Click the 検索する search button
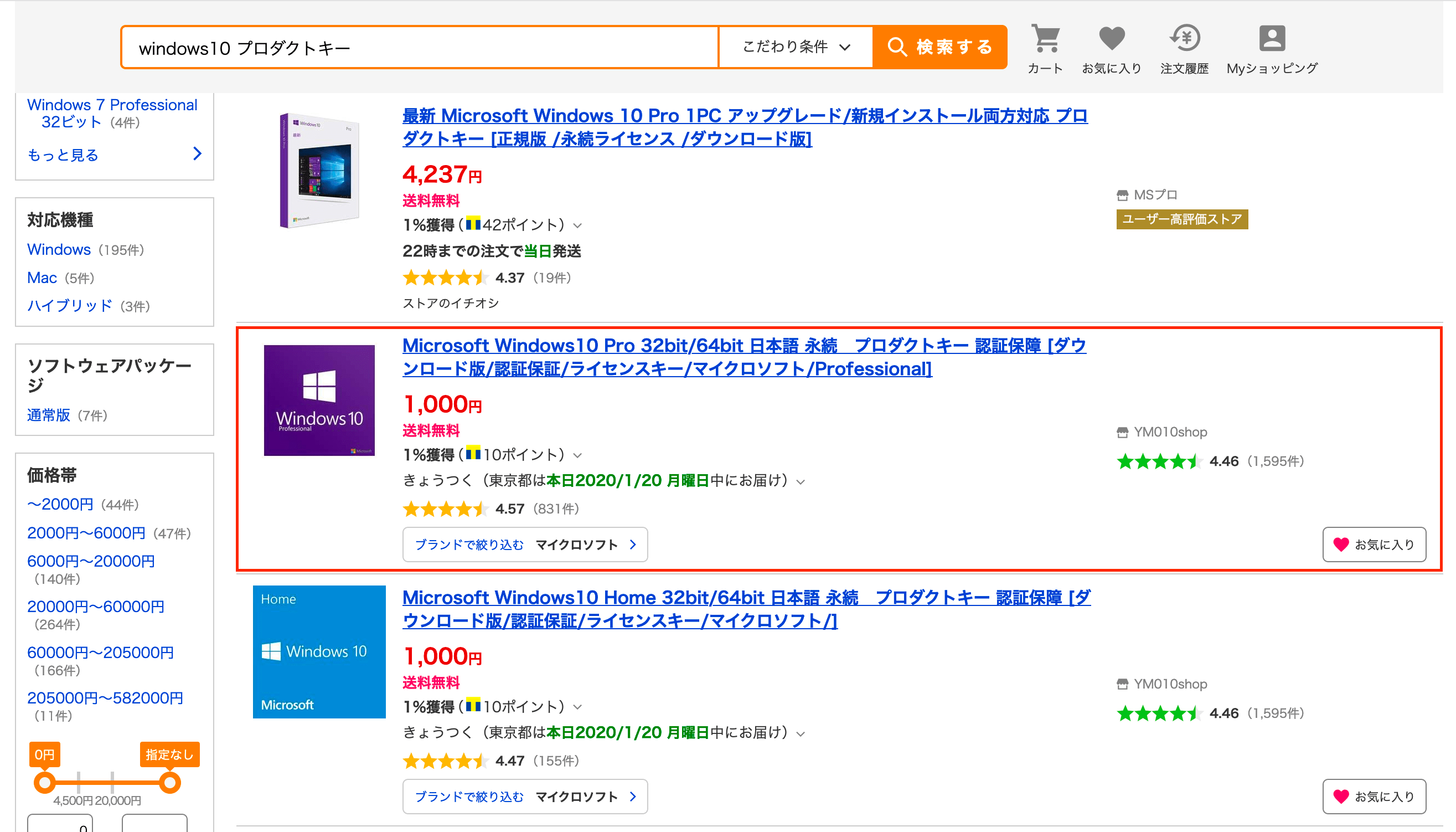 tap(940, 47)
